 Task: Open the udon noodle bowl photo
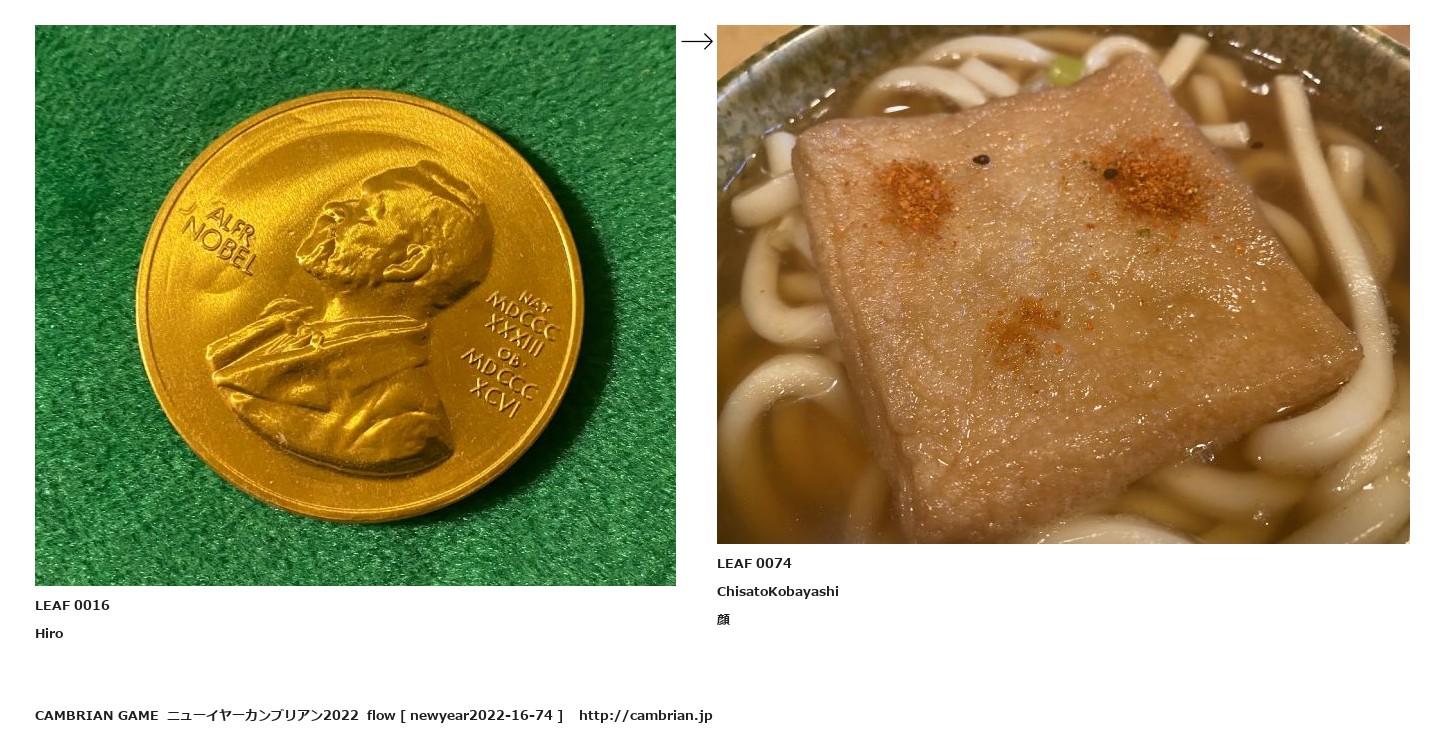point(1063,284)
